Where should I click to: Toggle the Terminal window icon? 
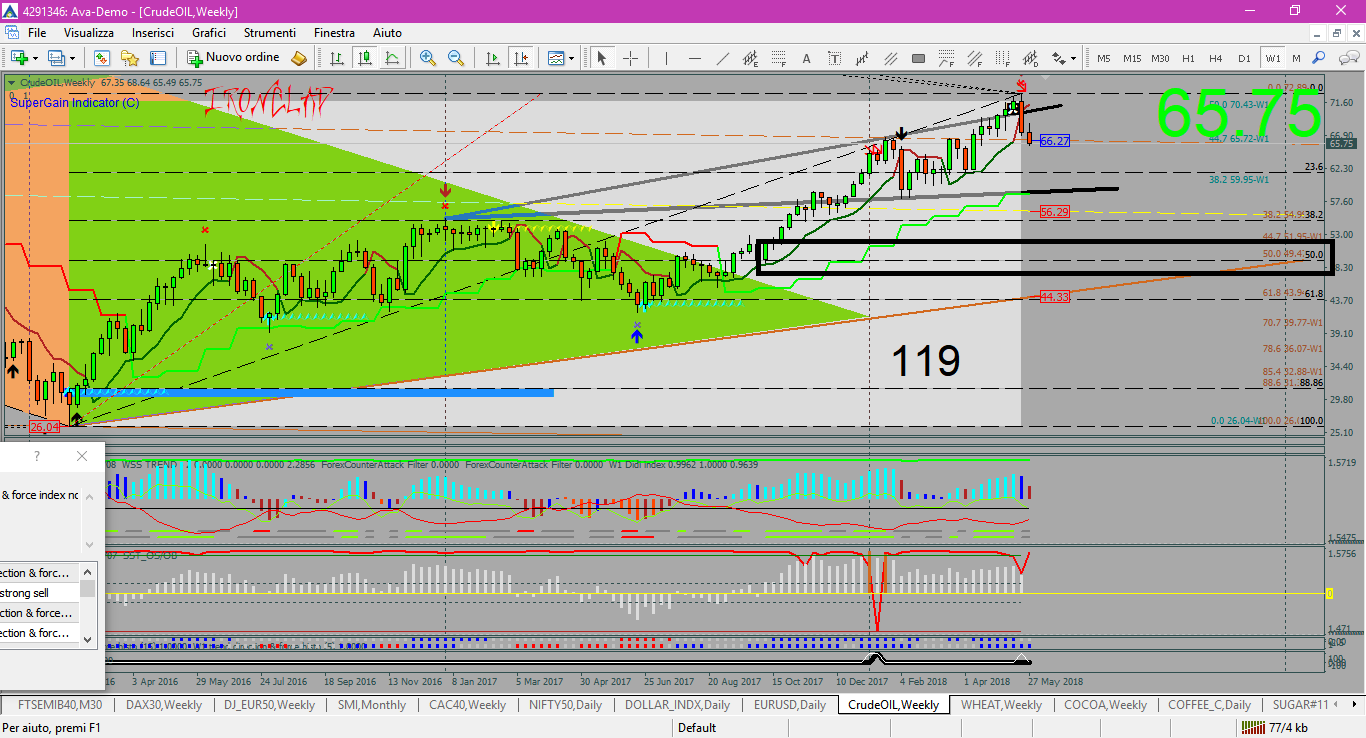159,57
